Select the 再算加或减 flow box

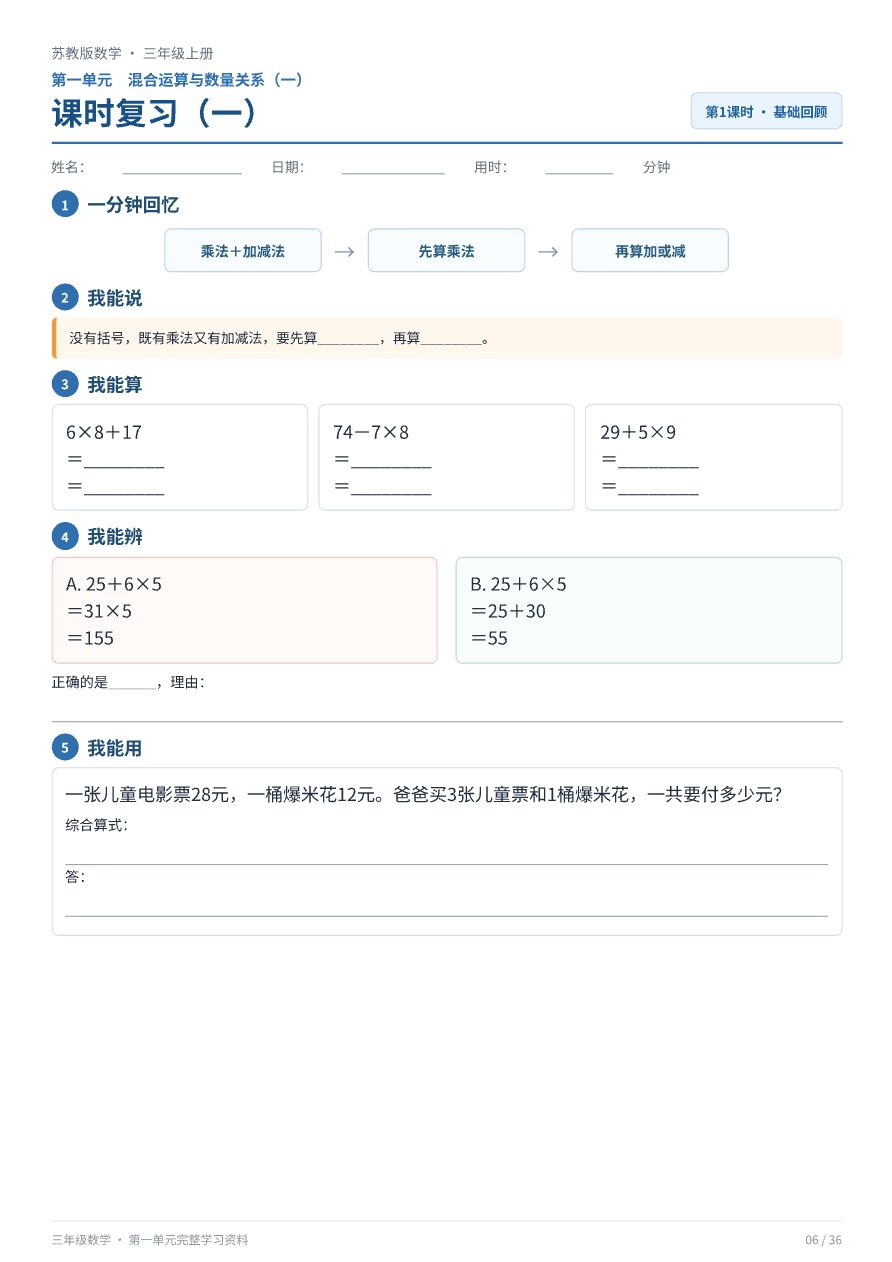650,251
